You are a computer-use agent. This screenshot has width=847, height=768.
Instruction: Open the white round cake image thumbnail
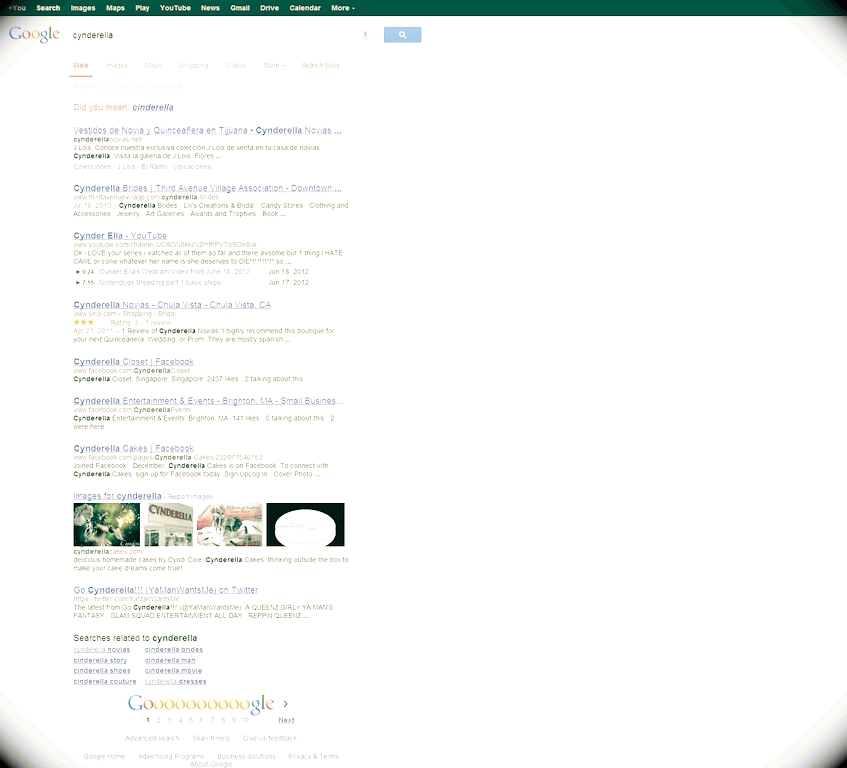point(305,524)
